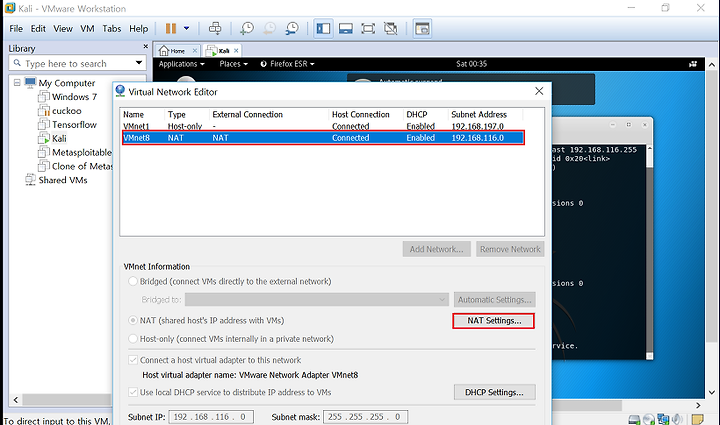The width and height of the screenshot is (720, 425).
Task: Click the Add Network button
Action: [436, 249]
